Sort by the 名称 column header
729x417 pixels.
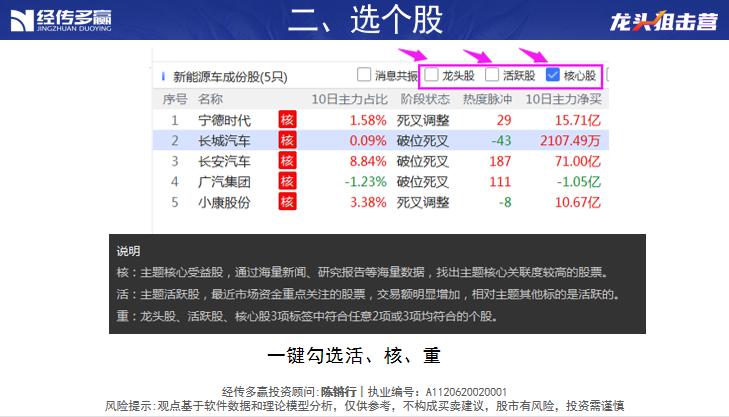(210, 99)
